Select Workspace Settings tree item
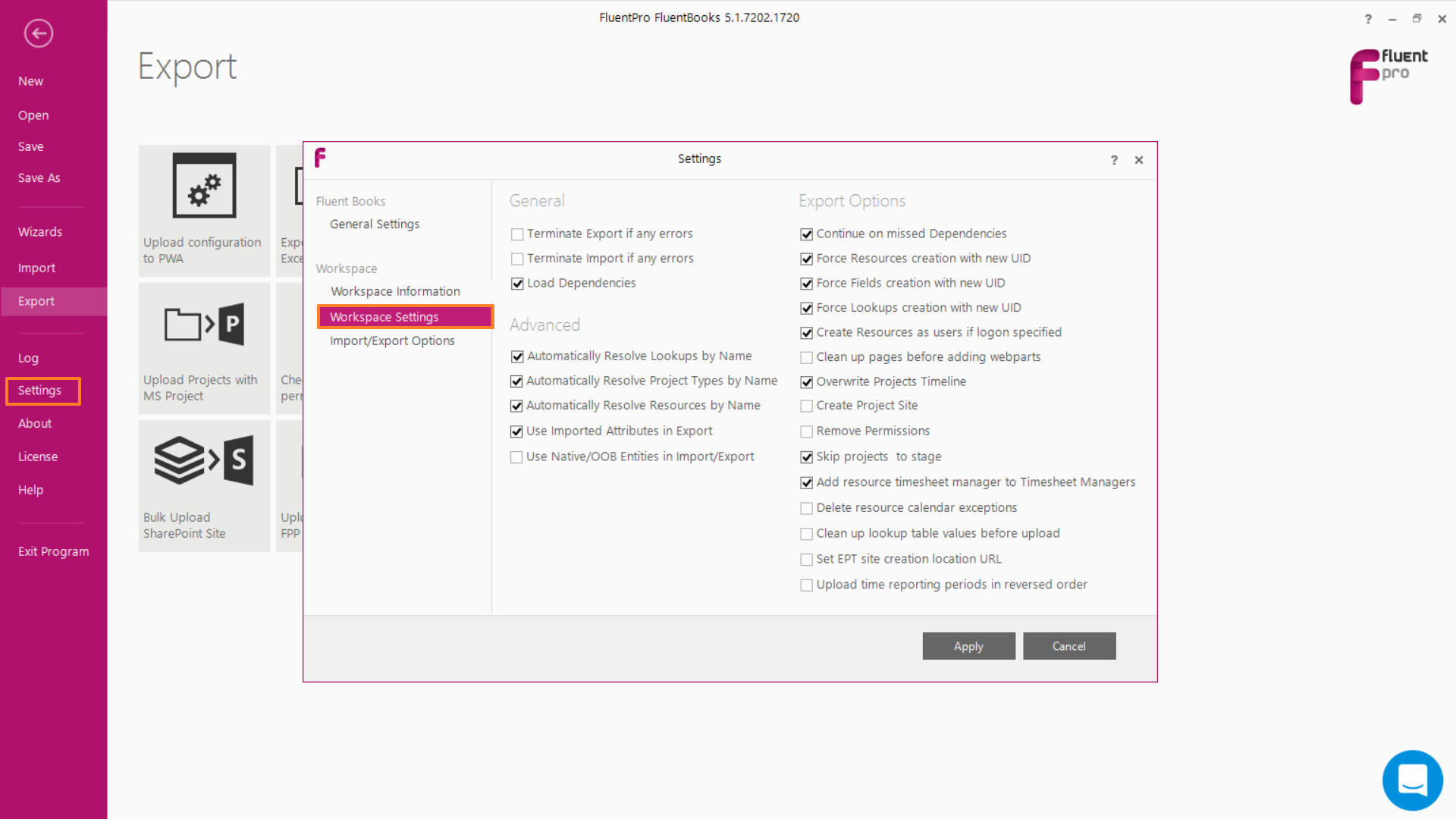The height and width of the screenshot is (819, 1456). pos(405,317)
